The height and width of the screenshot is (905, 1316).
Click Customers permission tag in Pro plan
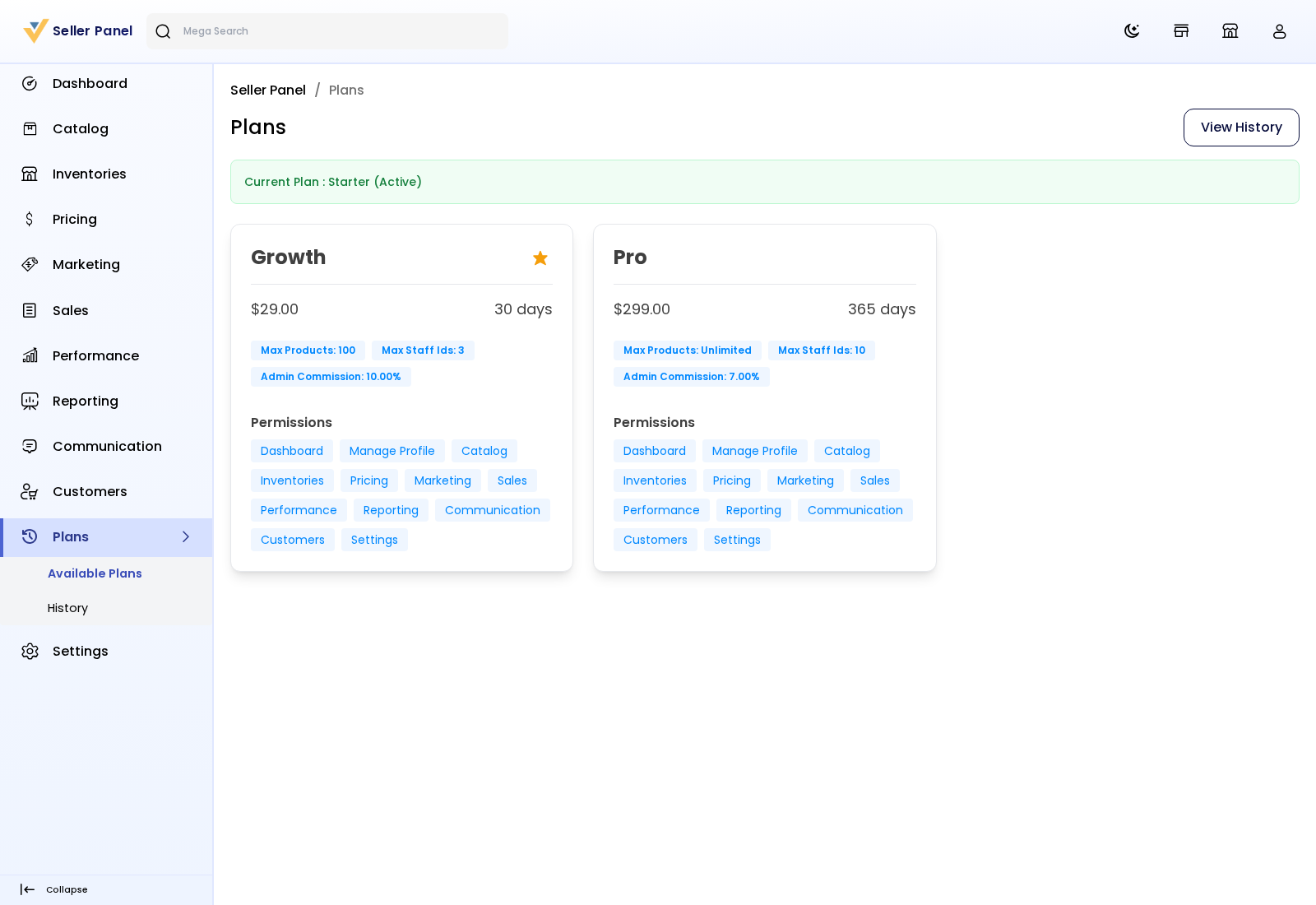point(656,540)
